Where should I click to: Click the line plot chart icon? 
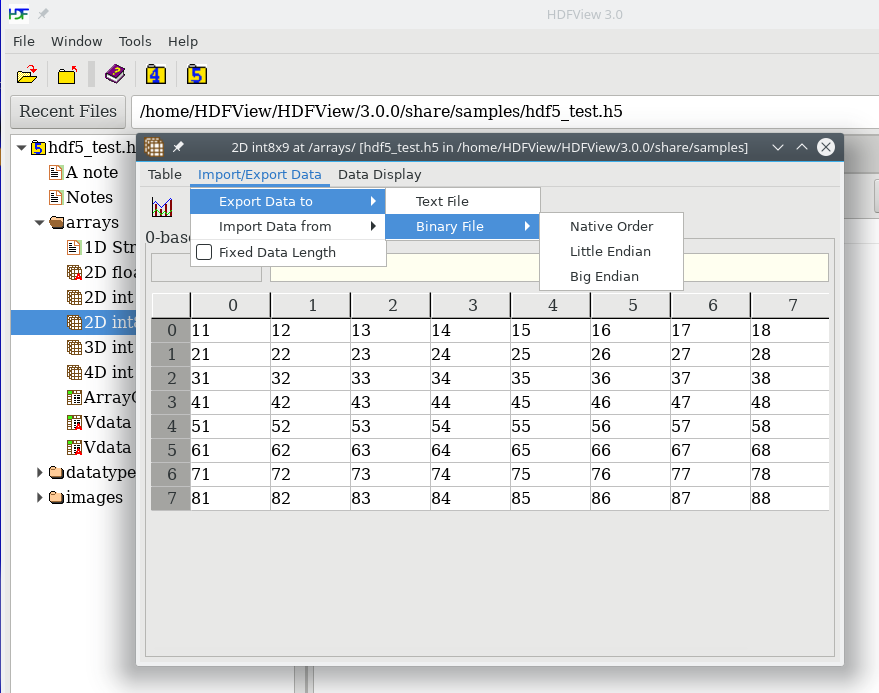(x=162, y=207)
